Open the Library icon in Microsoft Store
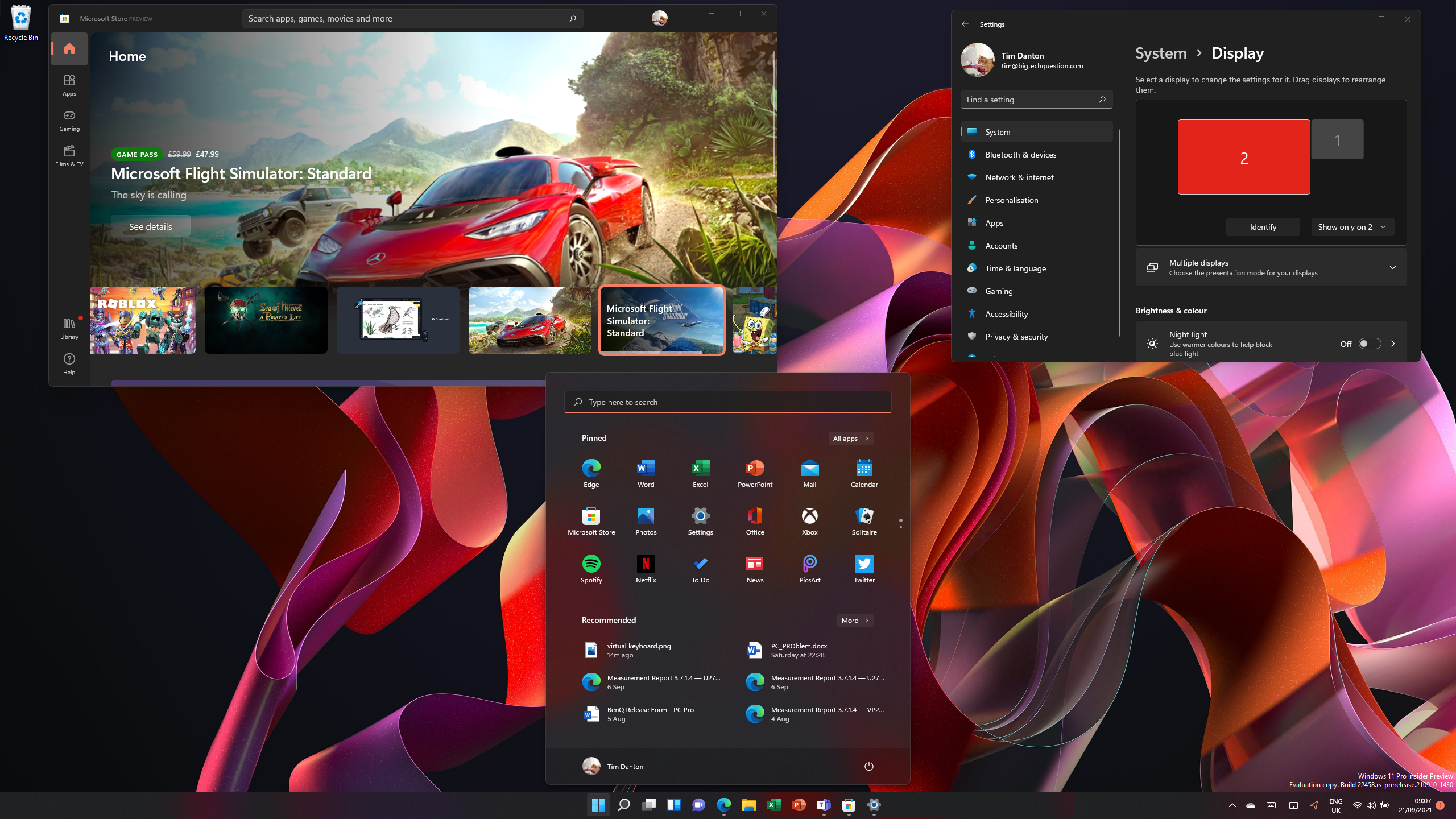 pyautogui.click(x=69, y=326)
